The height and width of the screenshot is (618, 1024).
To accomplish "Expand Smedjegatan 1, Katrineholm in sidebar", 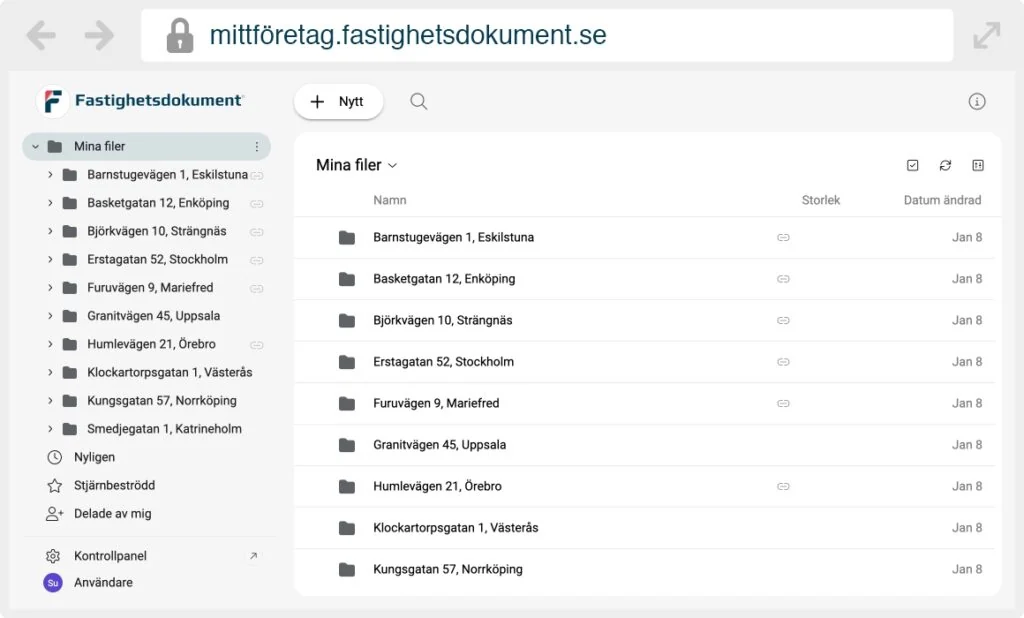I will click(50, 429).
